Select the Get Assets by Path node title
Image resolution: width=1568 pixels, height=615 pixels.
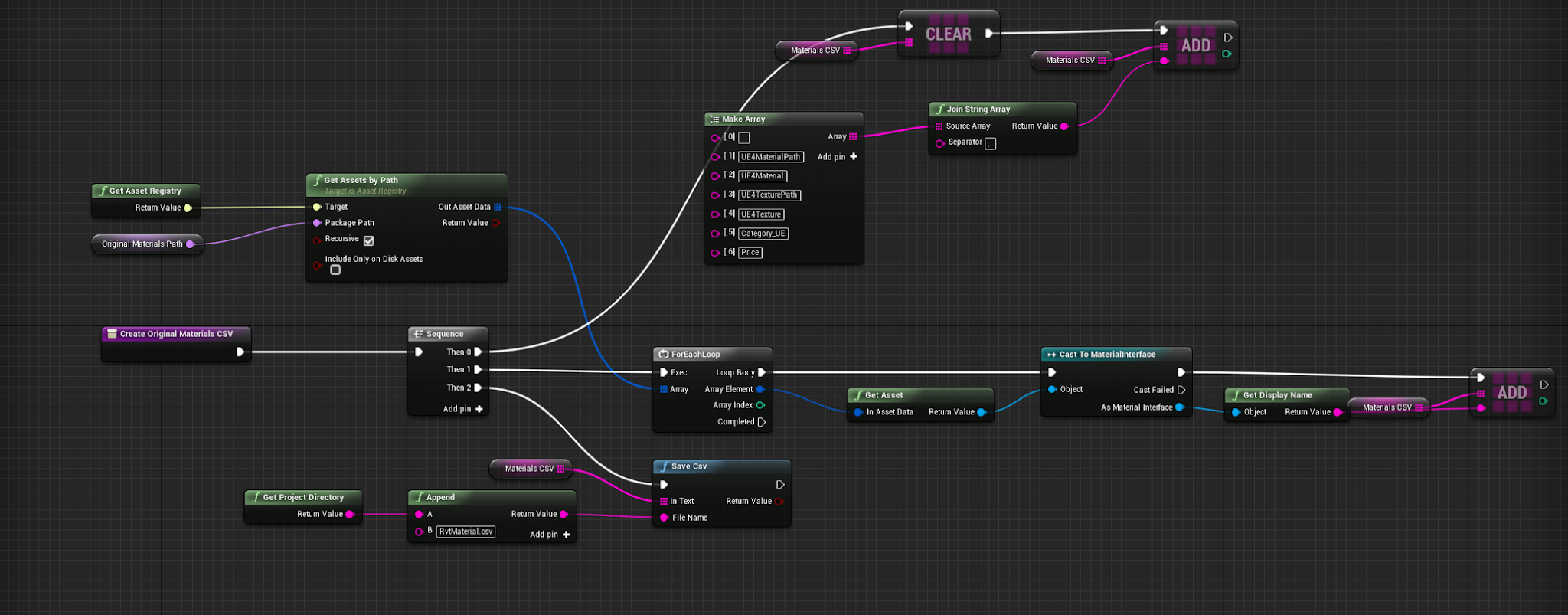click(x=361, y=181)
